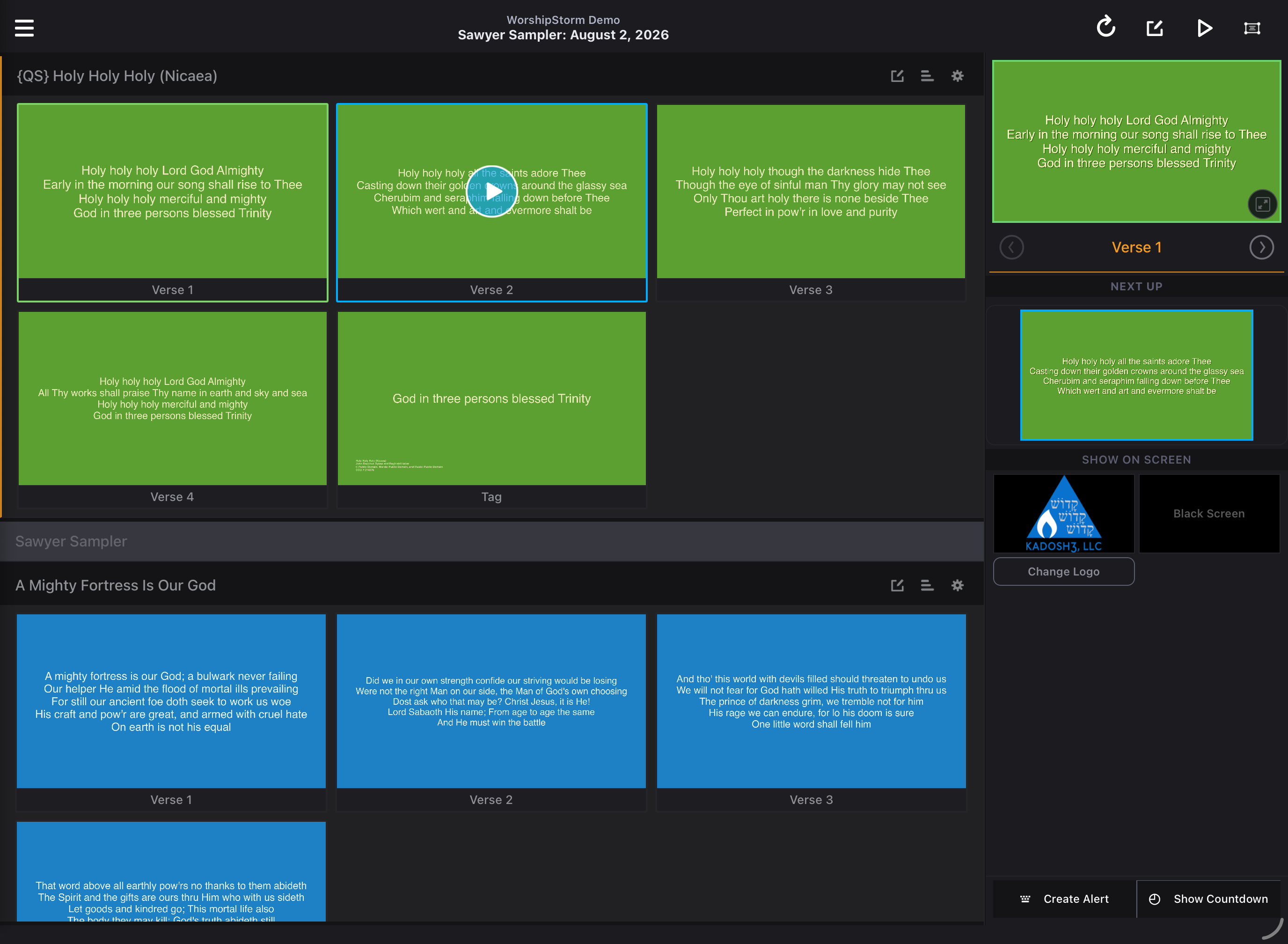Click the live output preview slide

(1137, 141)
